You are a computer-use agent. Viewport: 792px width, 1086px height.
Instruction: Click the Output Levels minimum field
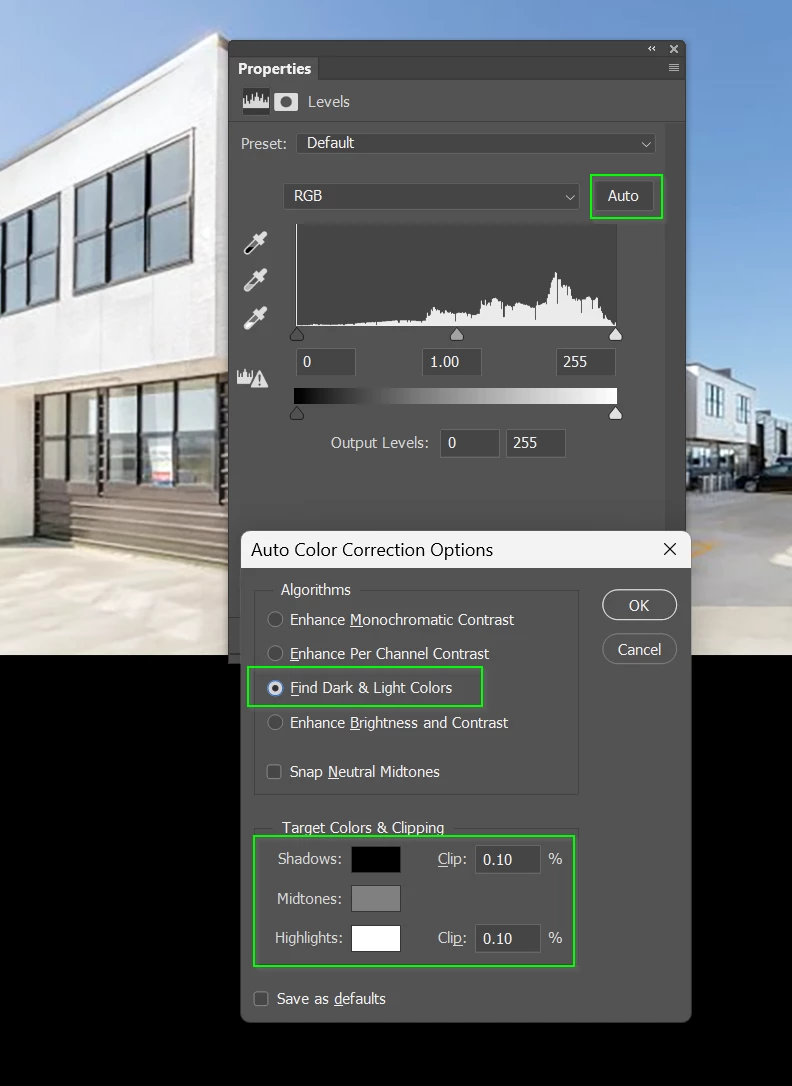pyautogui.click(x=469, y=443)
